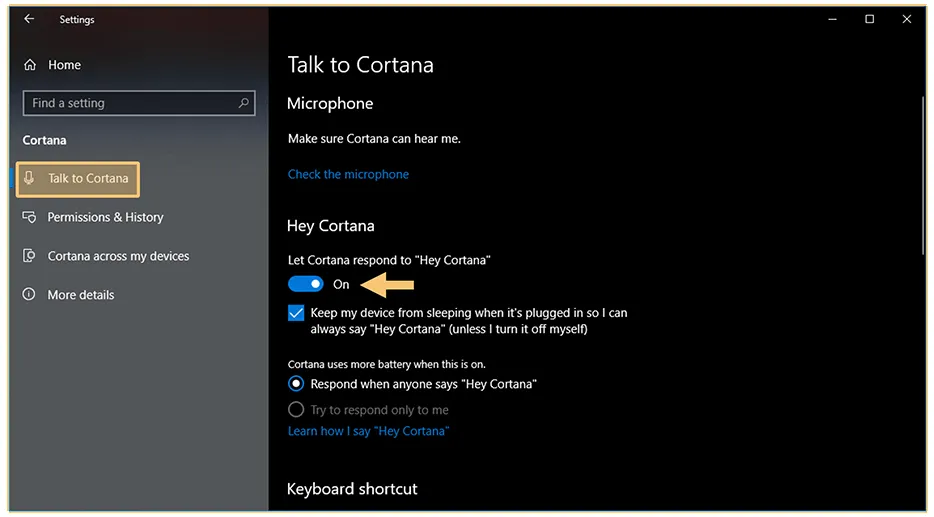This screenshot has width=934, height=517.
Task: Click the Microphone section heading
Action: pyautogui.click(x=330, y=104)
